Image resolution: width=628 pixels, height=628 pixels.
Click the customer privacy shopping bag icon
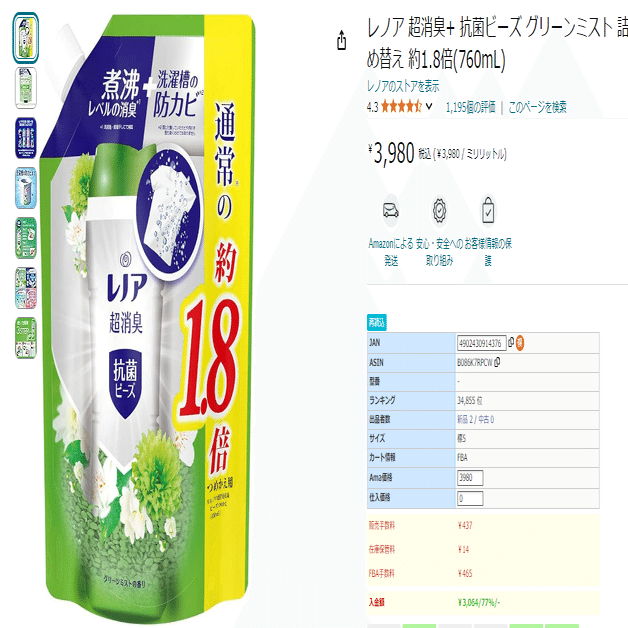click(x=488, y=209)
